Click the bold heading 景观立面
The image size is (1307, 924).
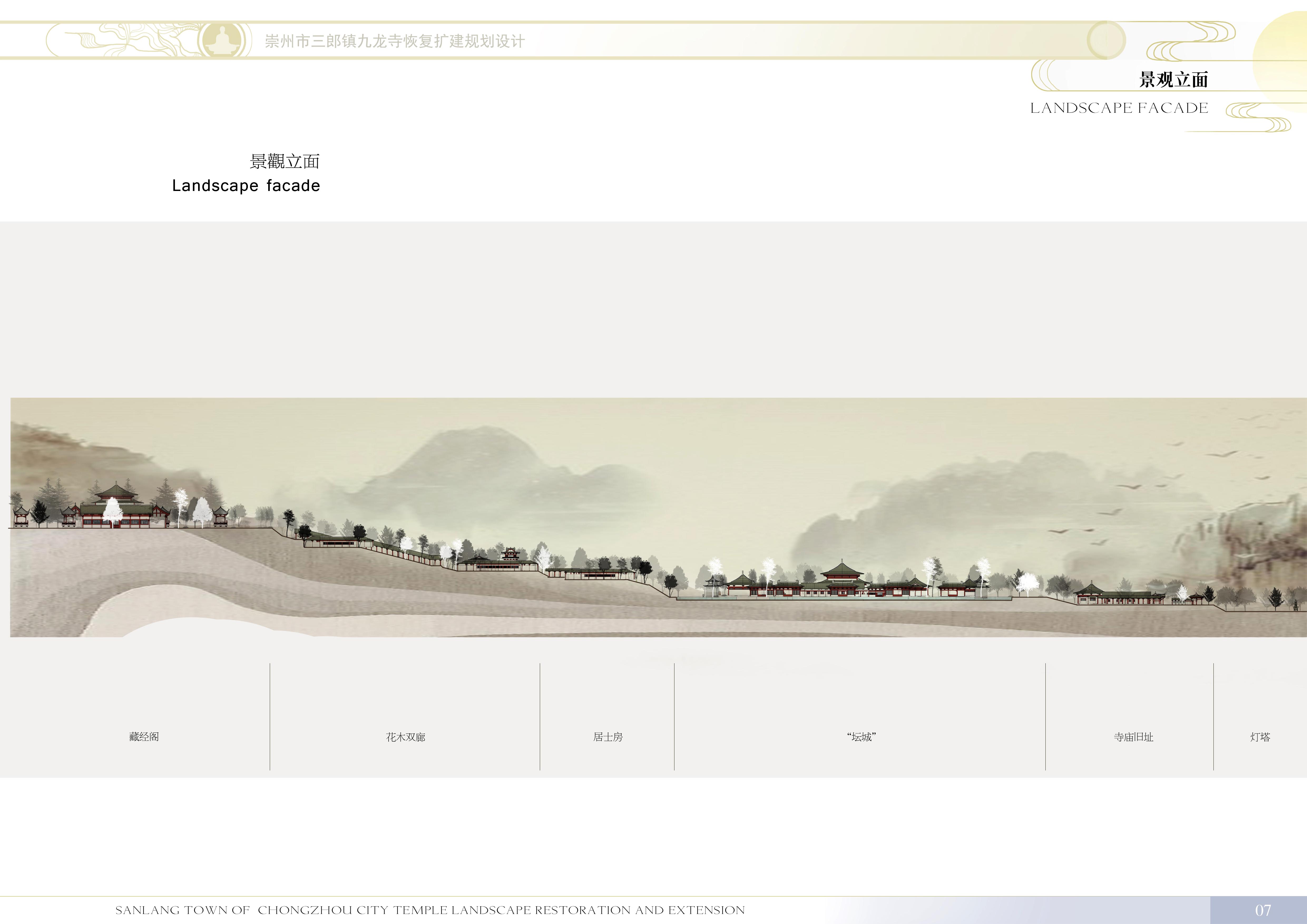[1173, 79]
